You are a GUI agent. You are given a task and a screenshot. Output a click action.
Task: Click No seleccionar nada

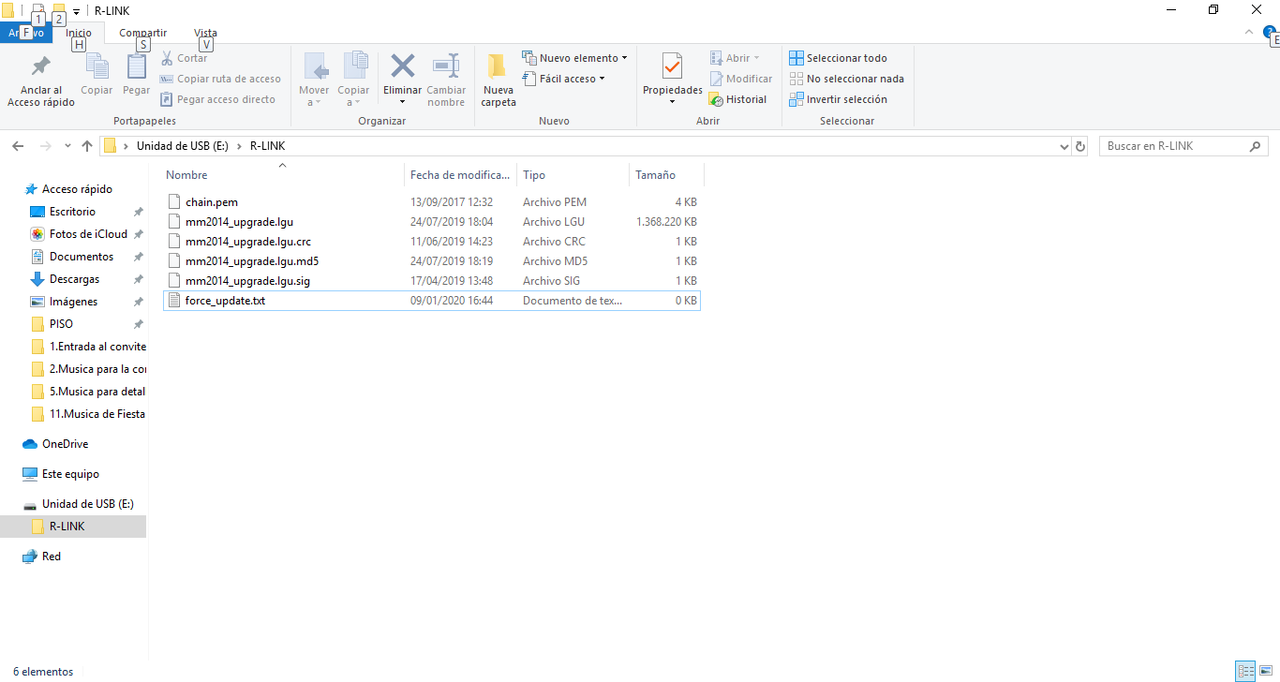pyautogui.click(x=846, y=79)
